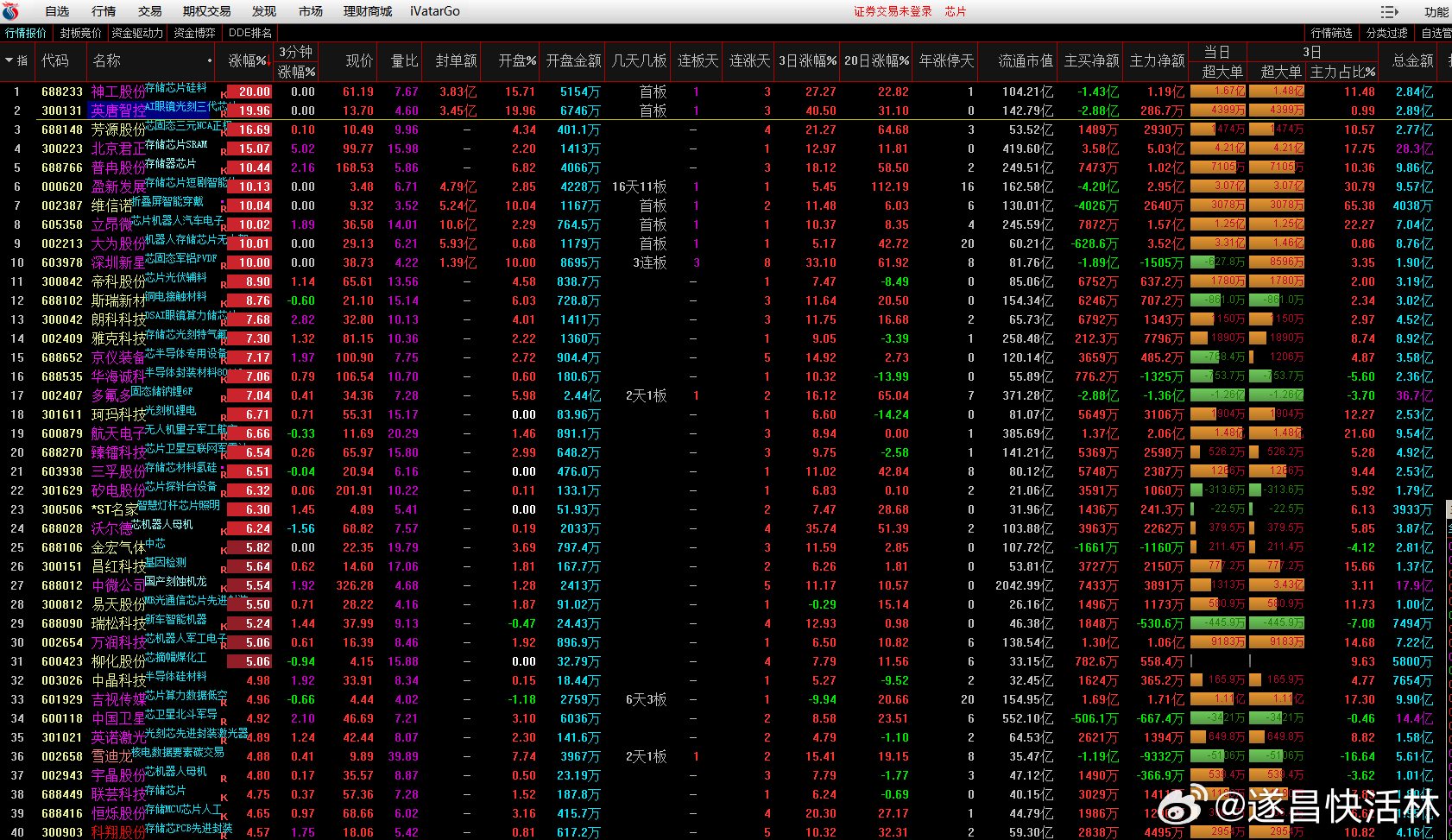This screenshot has width=1452, height=840.
Task: Click the red app logo icon
Action: 10,11
